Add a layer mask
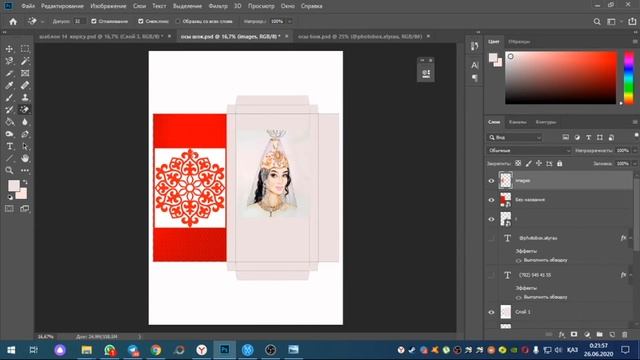This screenshot has height=360, width=640. pyautogui.click(x=574, y=335)
